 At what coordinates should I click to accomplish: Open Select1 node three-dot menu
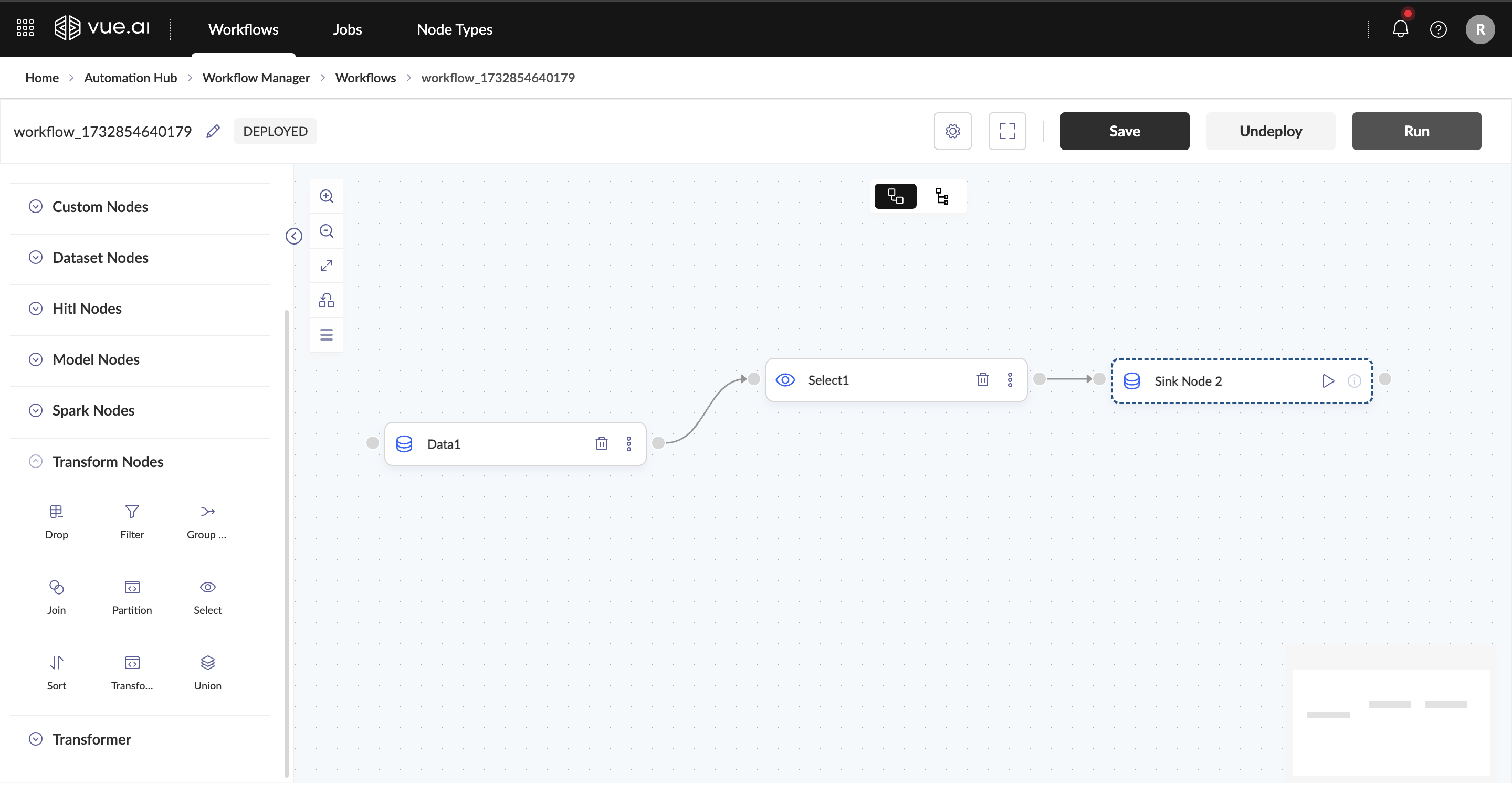[x=1010, y=380]
